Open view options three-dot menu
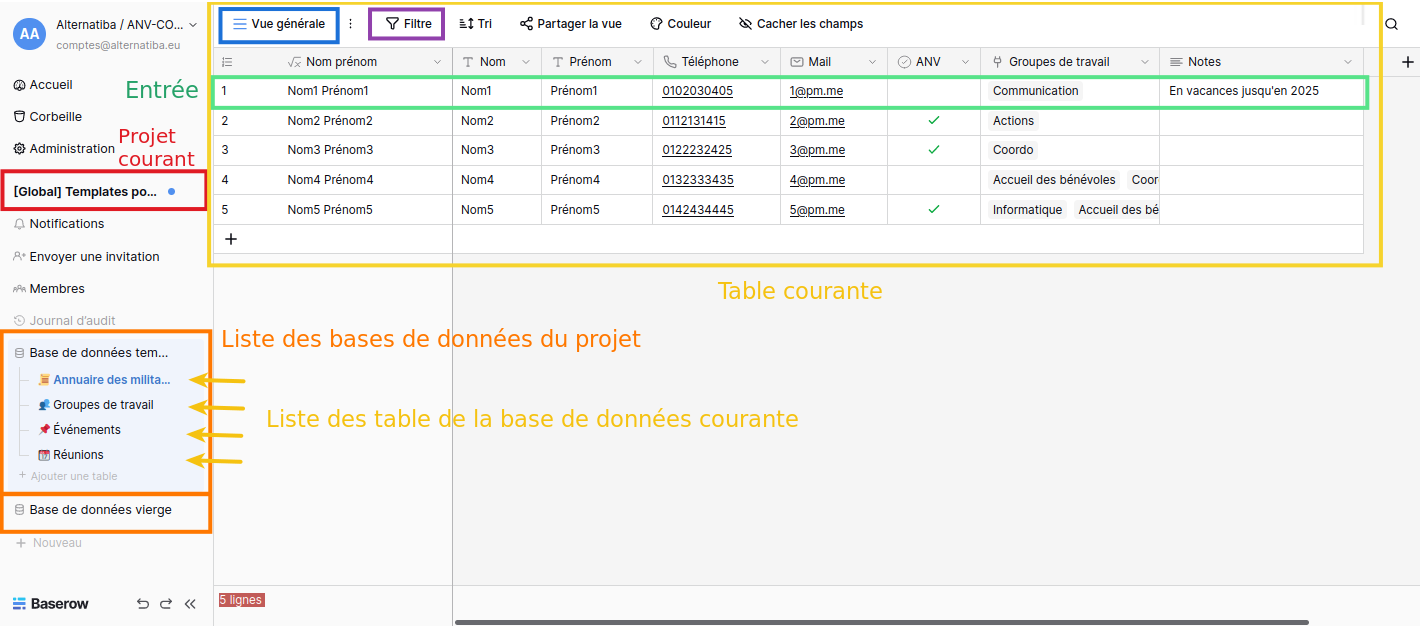Screen dimensions: 1420x626 350,24
